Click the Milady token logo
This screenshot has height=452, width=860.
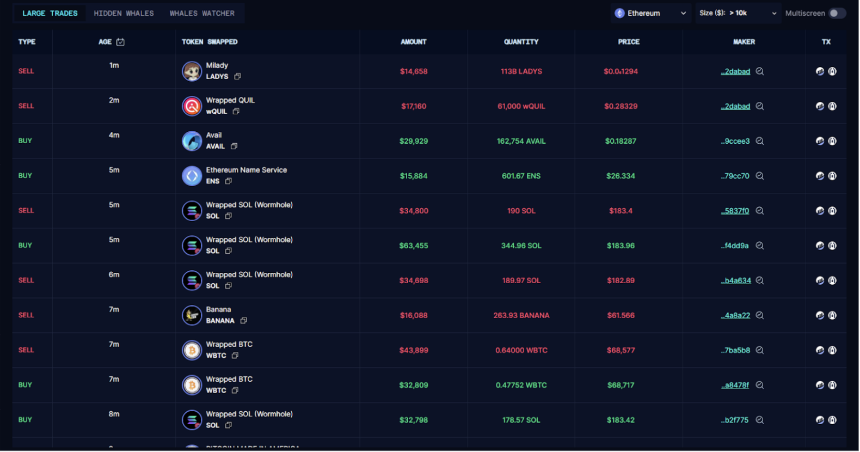[192, 71]
